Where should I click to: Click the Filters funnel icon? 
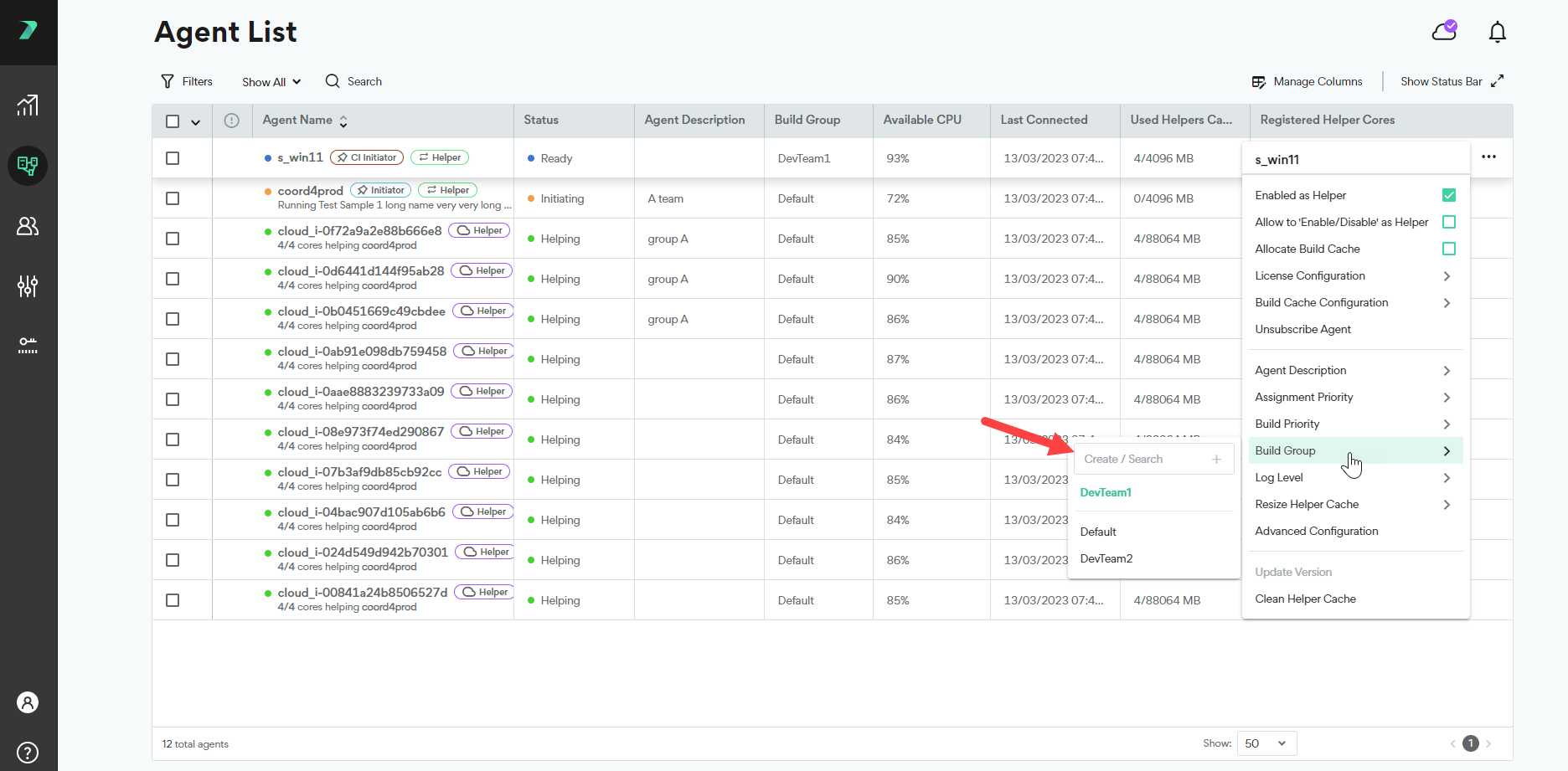pos(168,81)
